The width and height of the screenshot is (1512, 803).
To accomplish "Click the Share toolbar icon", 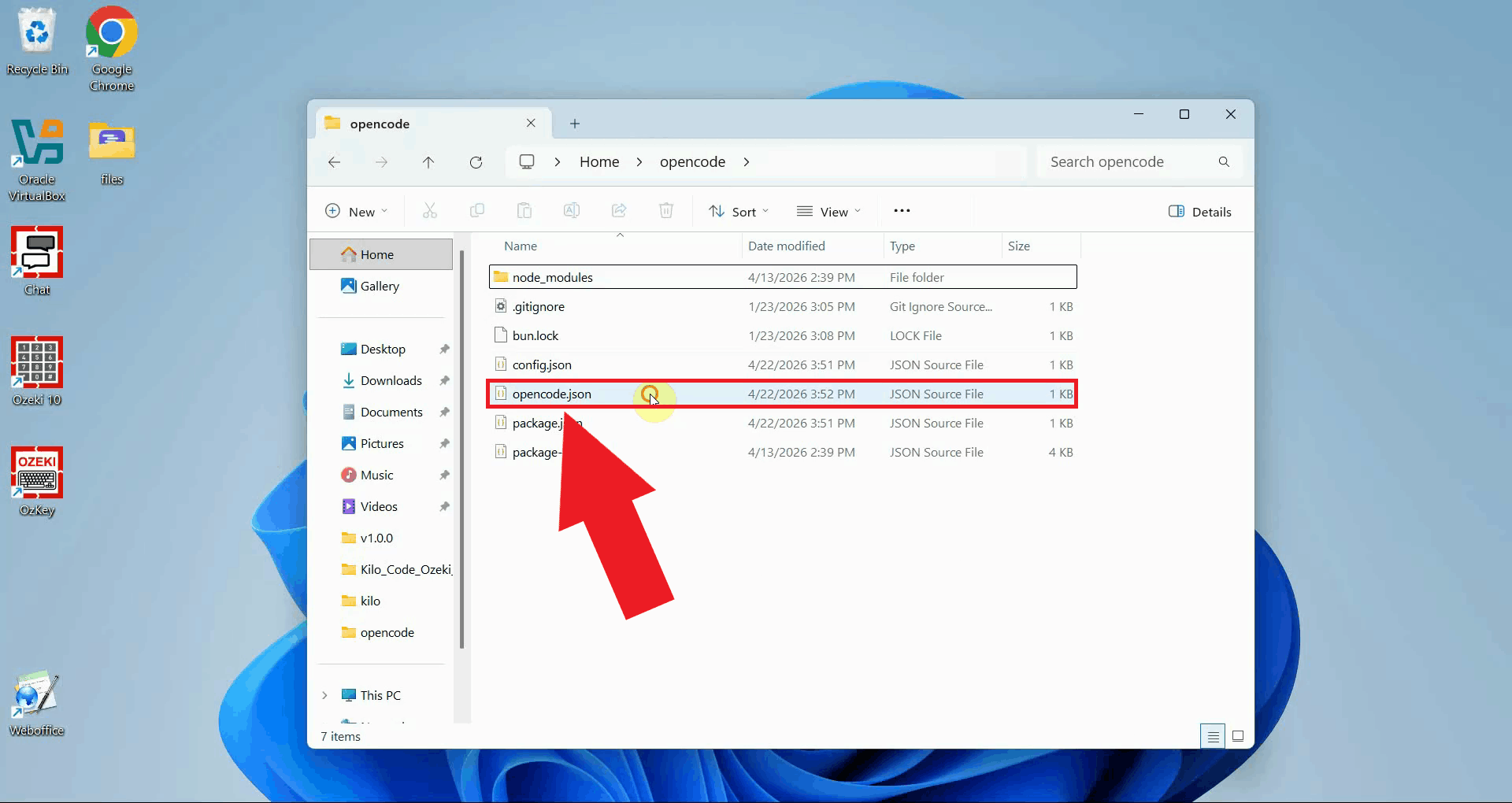I will click(x=619, y=211).
